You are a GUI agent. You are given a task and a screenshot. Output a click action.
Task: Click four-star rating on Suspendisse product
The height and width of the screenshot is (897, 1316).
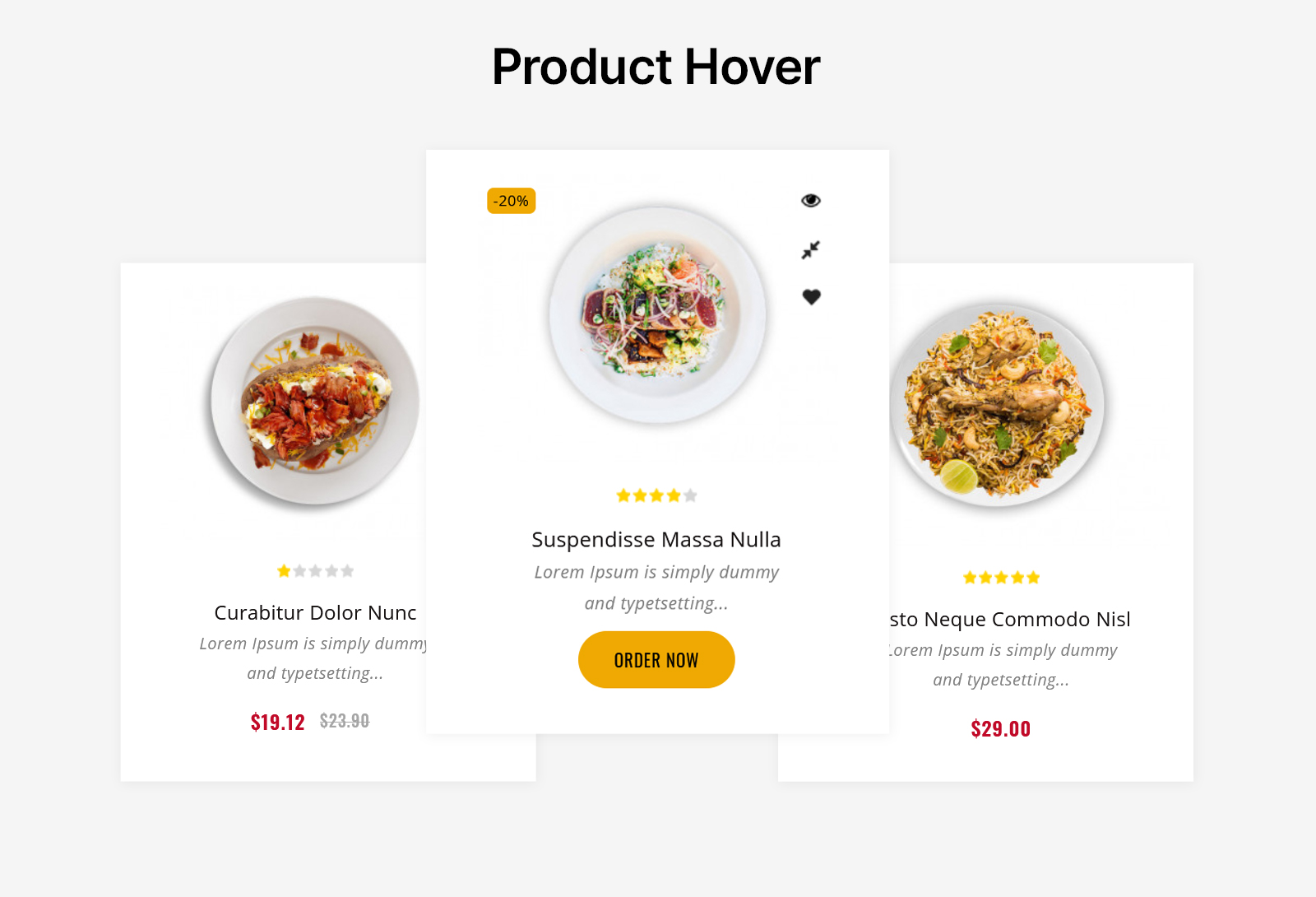pos(656,495)
